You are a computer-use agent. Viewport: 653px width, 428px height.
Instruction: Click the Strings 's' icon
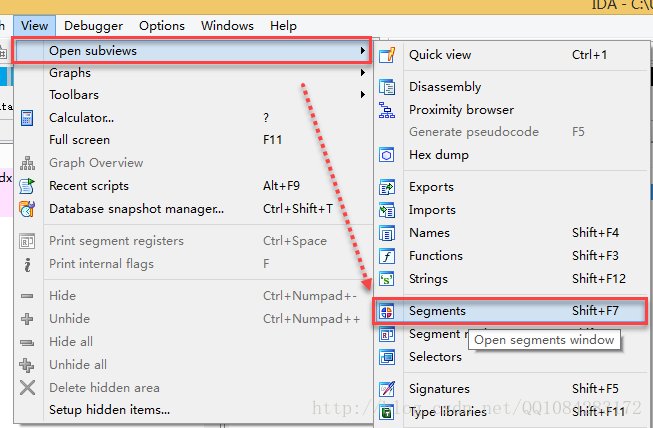point(387,279)
